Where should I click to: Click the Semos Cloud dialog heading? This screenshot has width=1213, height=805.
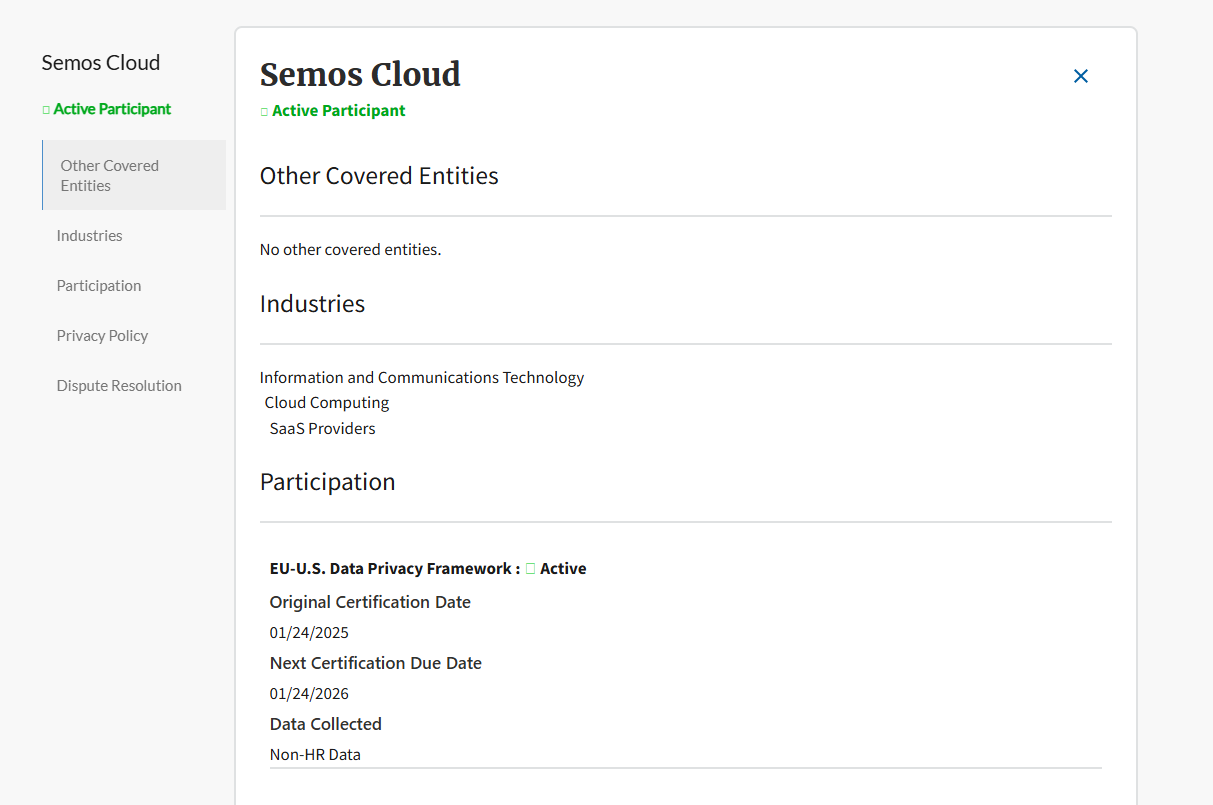[360, 74]
